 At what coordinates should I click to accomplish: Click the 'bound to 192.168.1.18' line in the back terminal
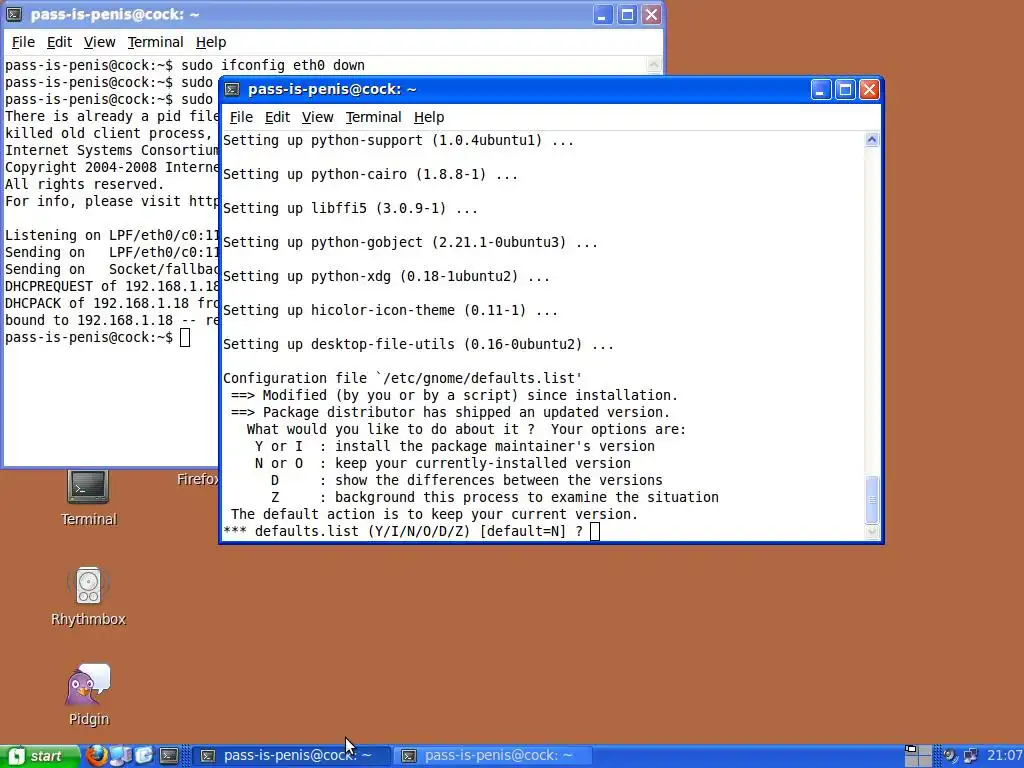(x=111, y=320)
